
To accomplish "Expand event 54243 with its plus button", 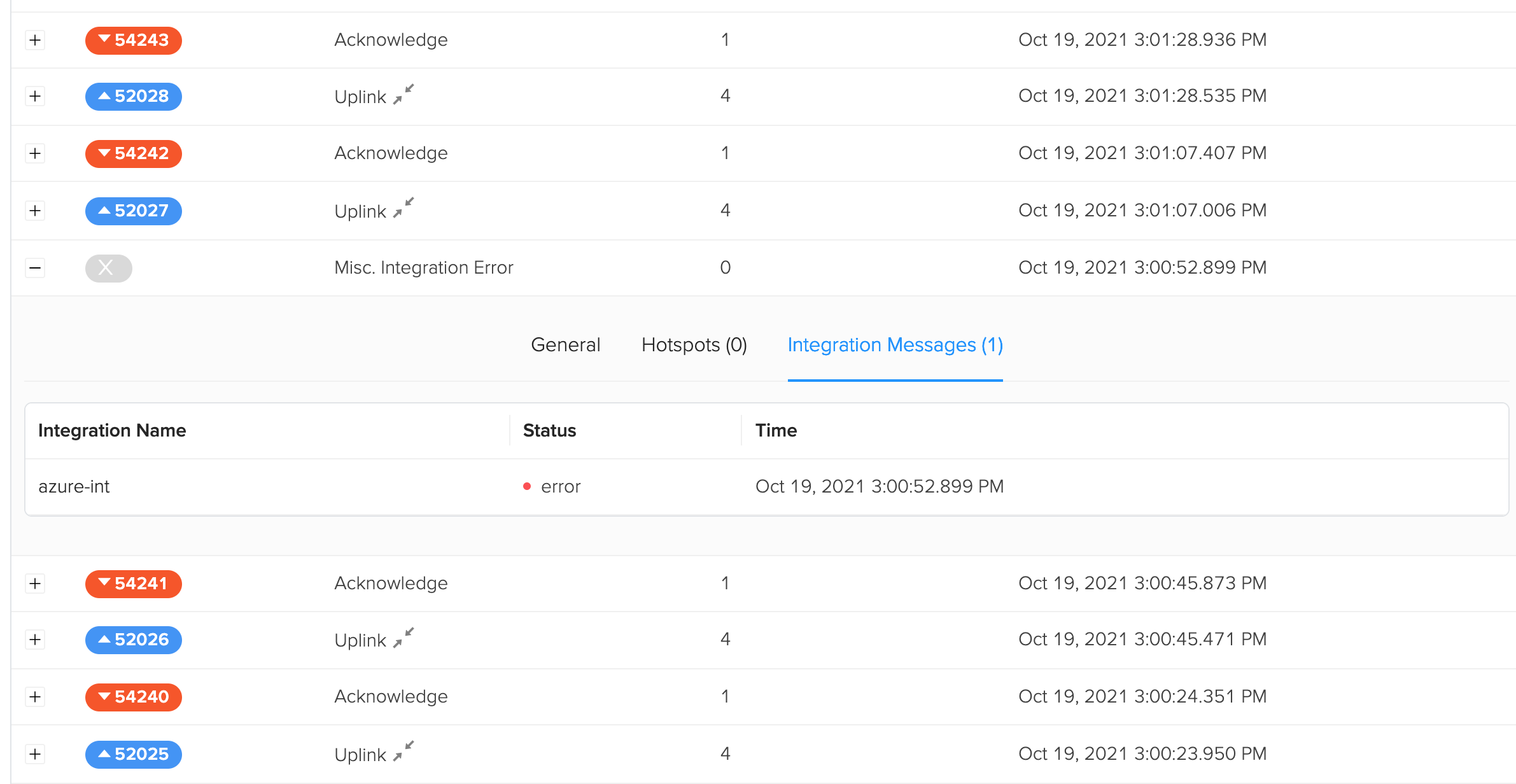I will (x=35, y=40).
